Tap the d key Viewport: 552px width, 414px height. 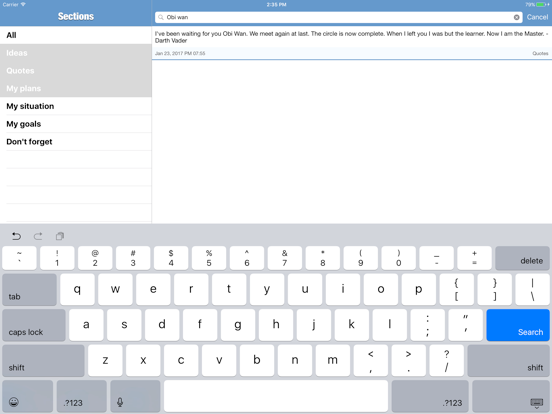pyautogui.click(x=162, y=325)
